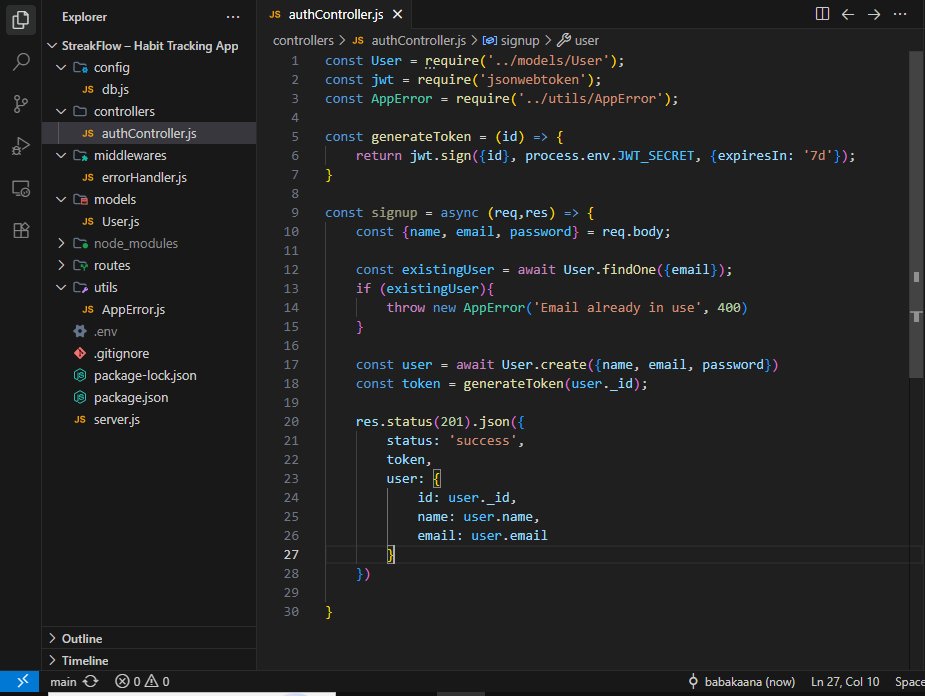The height and width of the screenshot is (696, 925).
Task: Click controllers in the breadcrumb
Action: tap(303, 40)
